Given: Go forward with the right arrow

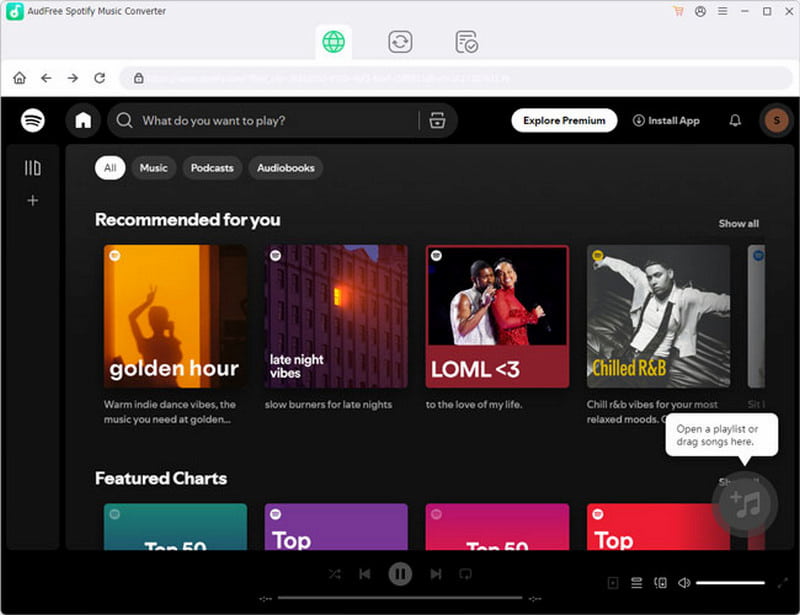Looking at the screenshot, I should pyautogui.click(x=73, y=78).
